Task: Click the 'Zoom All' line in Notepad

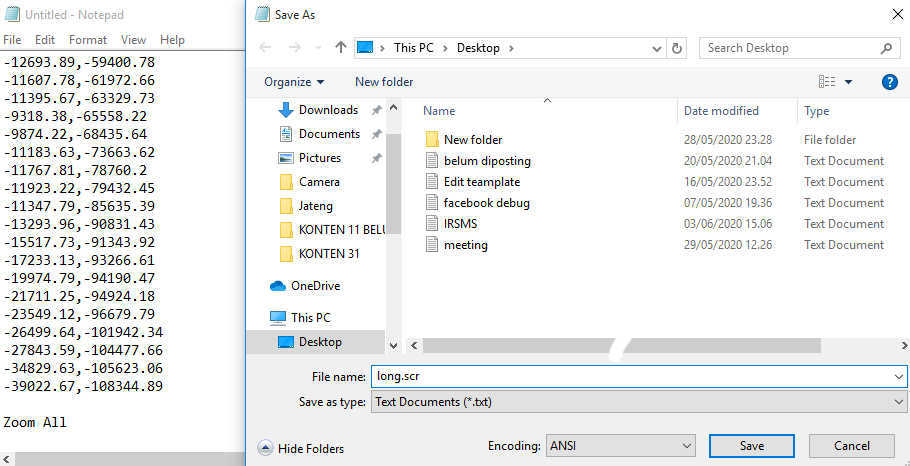Action: 35,422
